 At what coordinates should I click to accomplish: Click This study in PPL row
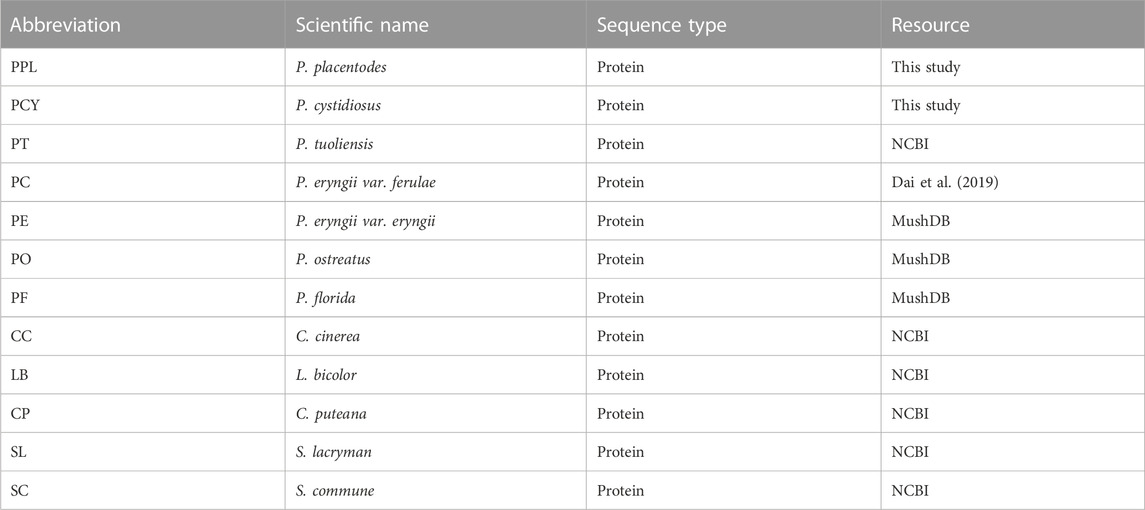click(925, 67)
